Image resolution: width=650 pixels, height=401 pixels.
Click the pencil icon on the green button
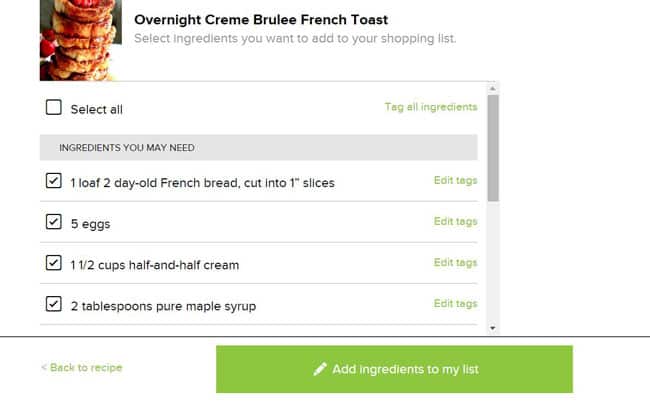pos(320,369)
